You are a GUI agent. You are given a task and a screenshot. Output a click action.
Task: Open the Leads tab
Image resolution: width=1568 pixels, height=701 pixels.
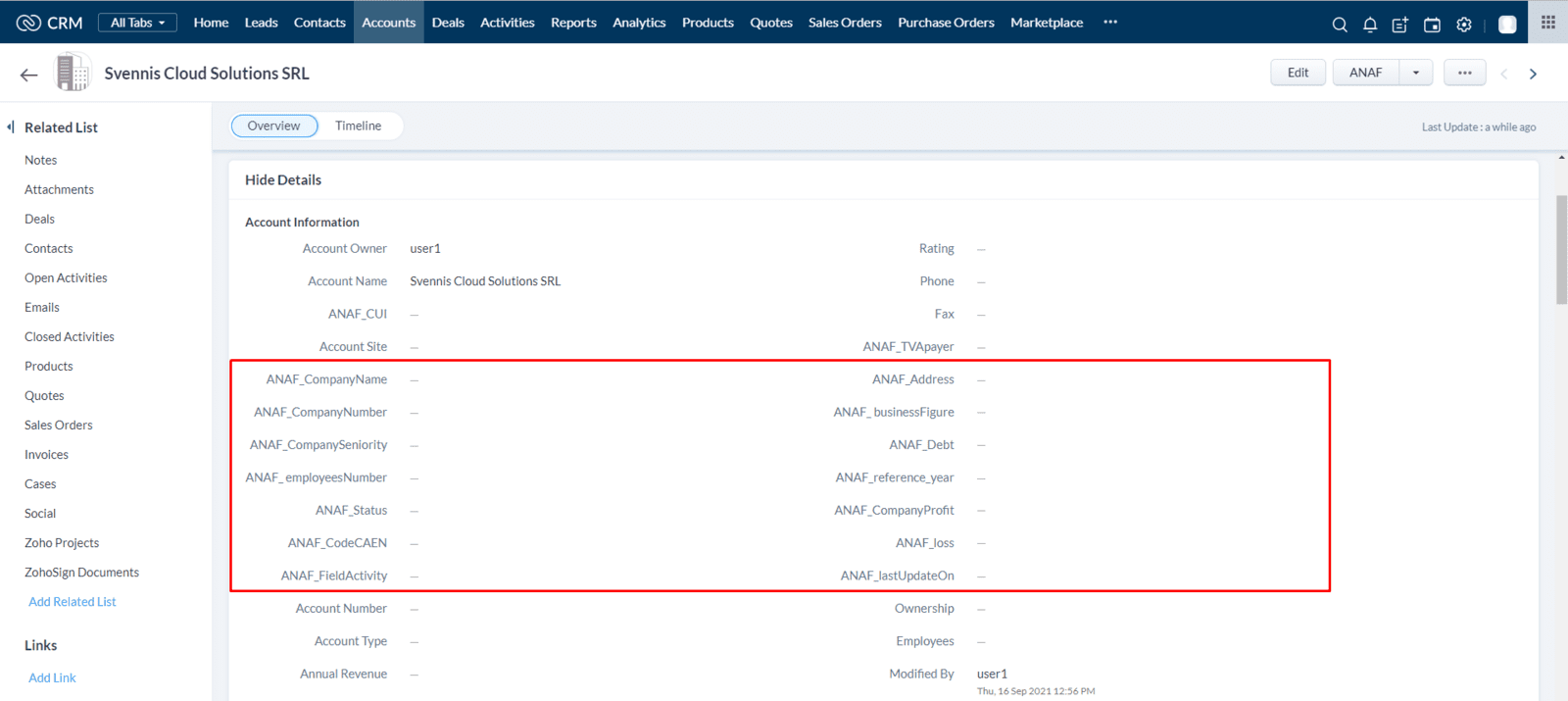[x=261, y=23]
